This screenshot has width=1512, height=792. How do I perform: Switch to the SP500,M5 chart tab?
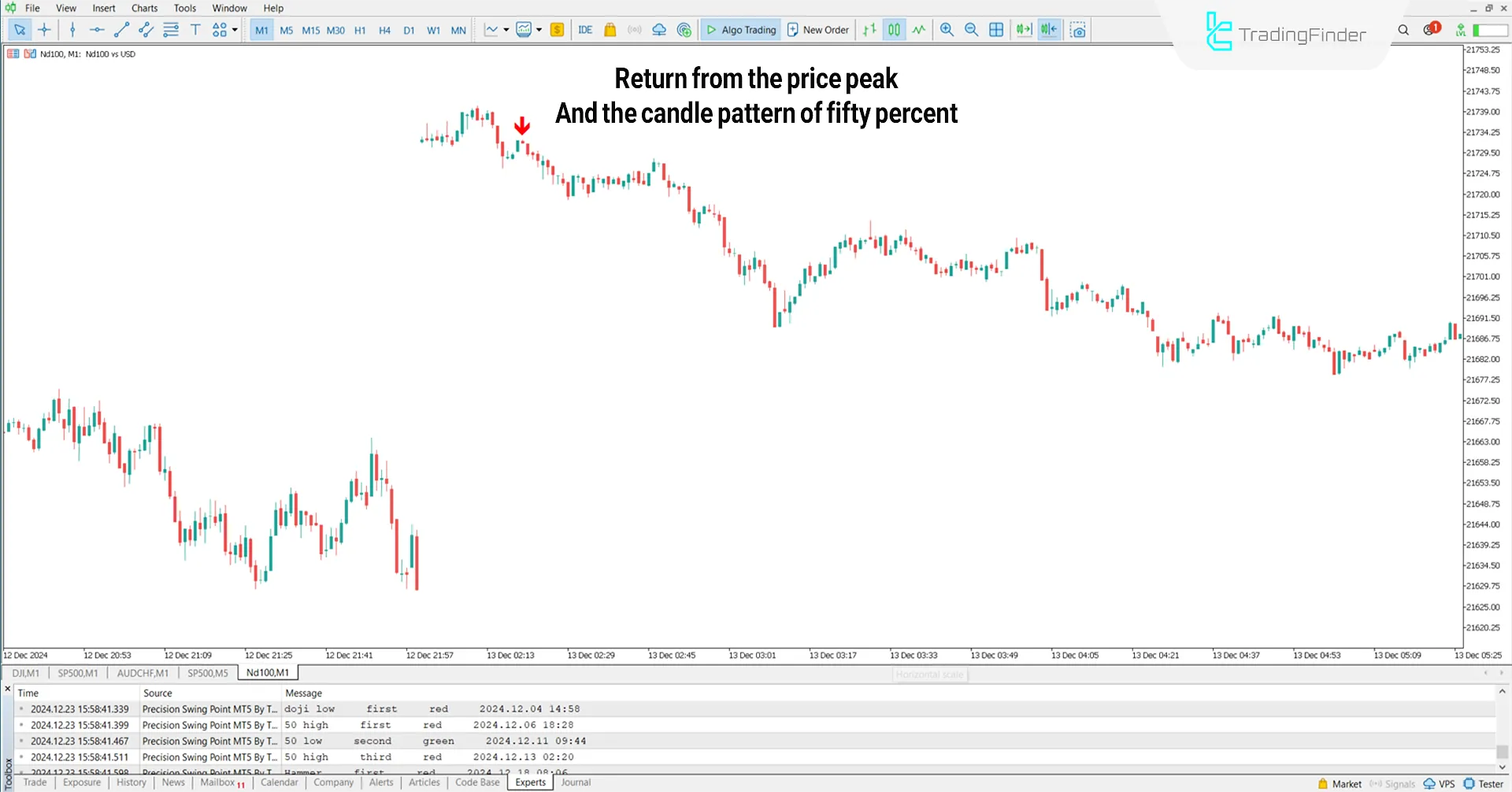pyautogui.click(x=208, y=673)
